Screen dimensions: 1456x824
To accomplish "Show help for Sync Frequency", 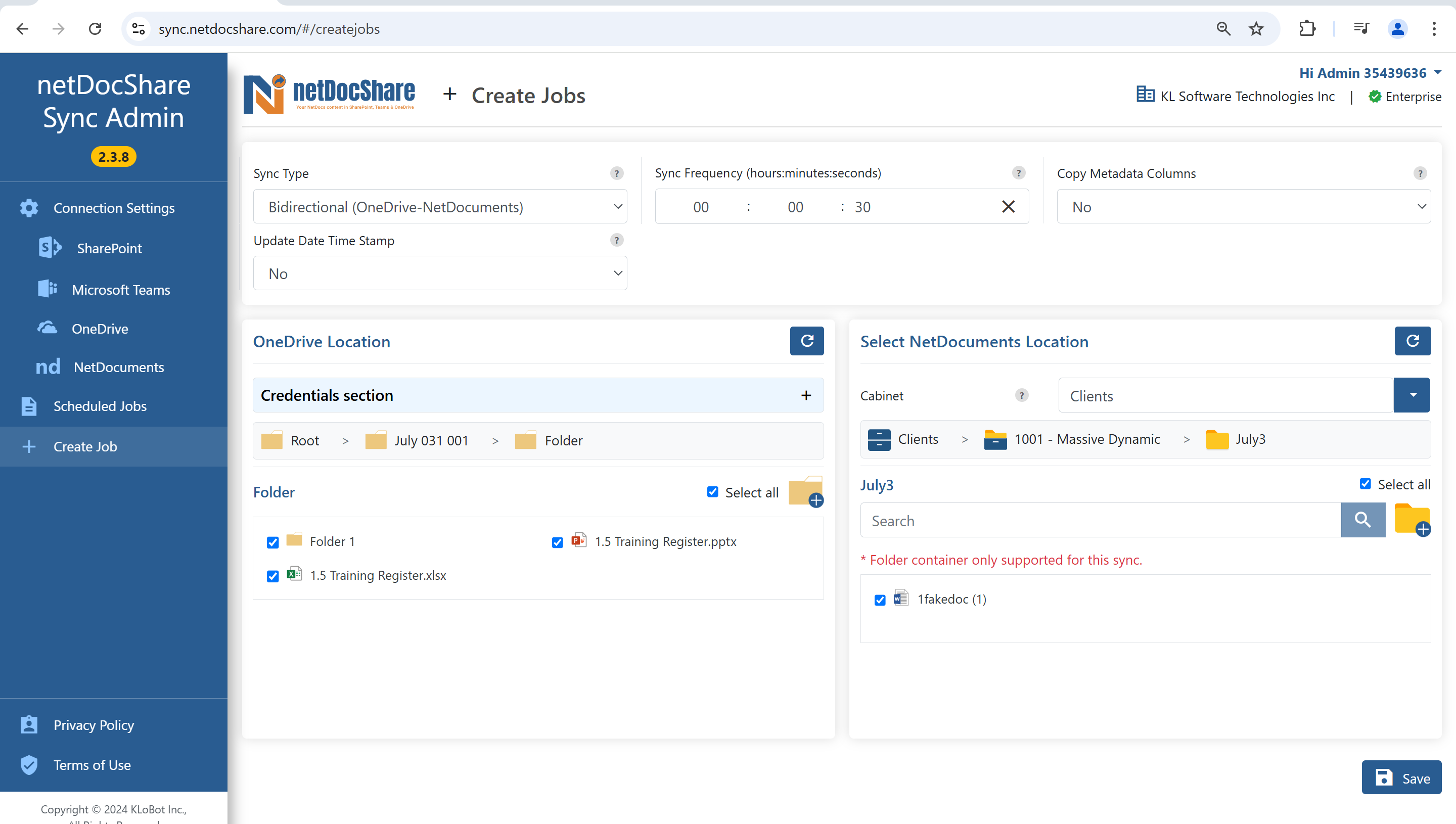I will tap(1019, 172).
